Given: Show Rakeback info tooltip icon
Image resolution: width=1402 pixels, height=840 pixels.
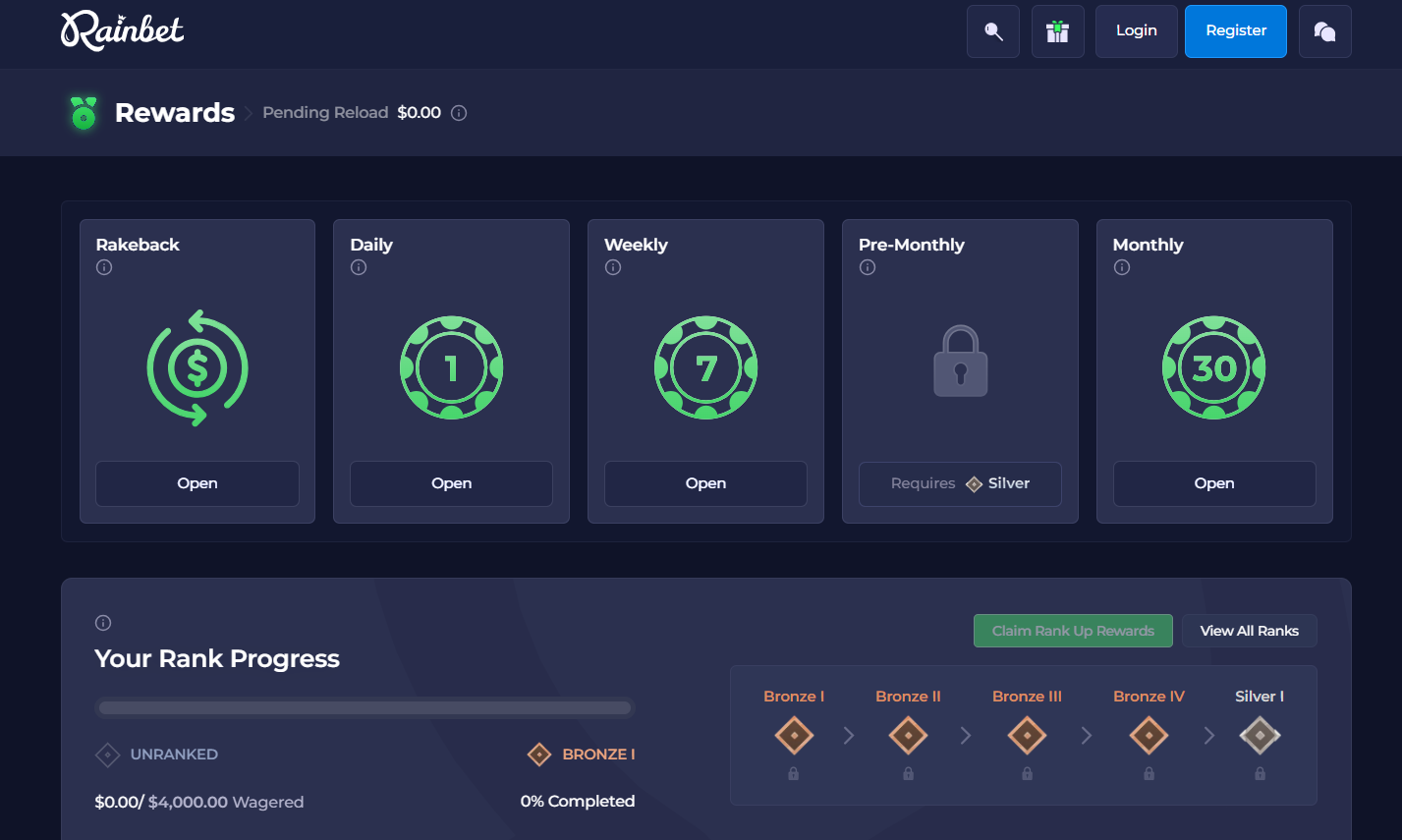Looking at the screenshot, I should (x=104, y=267).
